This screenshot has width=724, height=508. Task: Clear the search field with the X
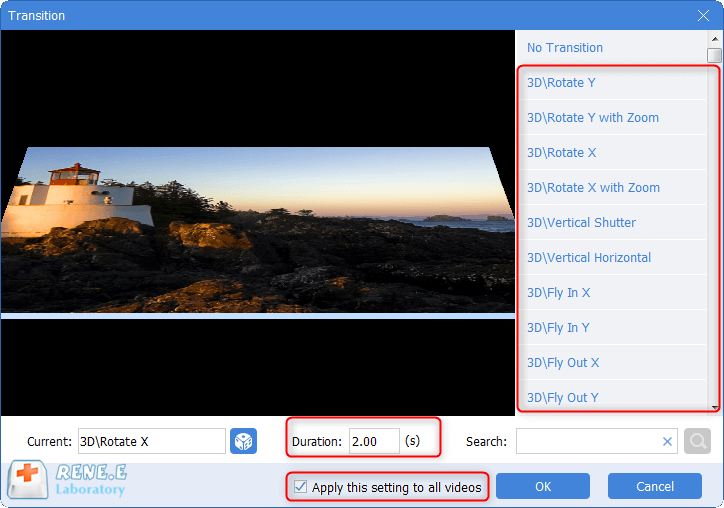click(667, 441)
